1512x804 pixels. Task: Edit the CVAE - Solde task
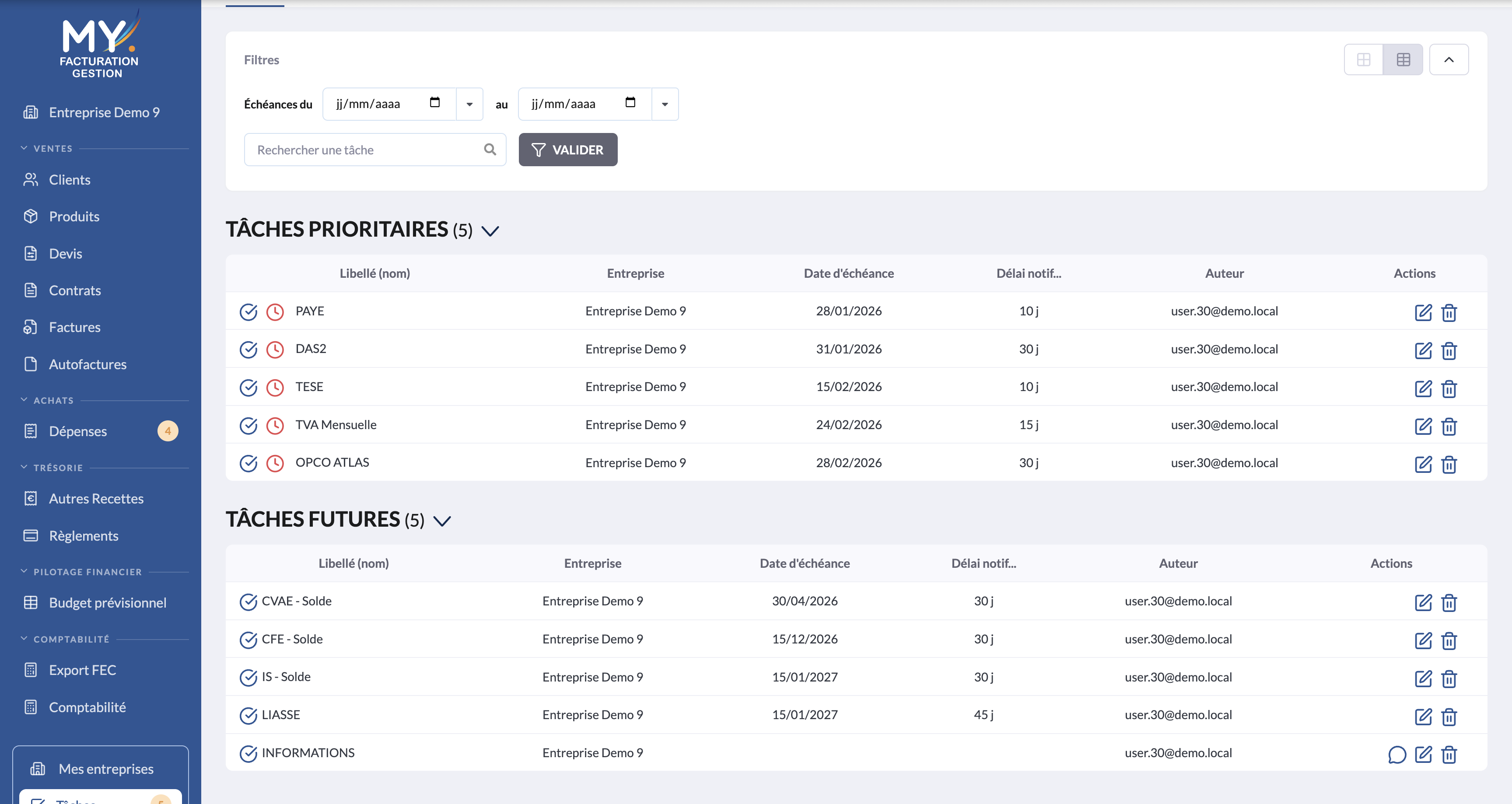(x=1423, y=602)
